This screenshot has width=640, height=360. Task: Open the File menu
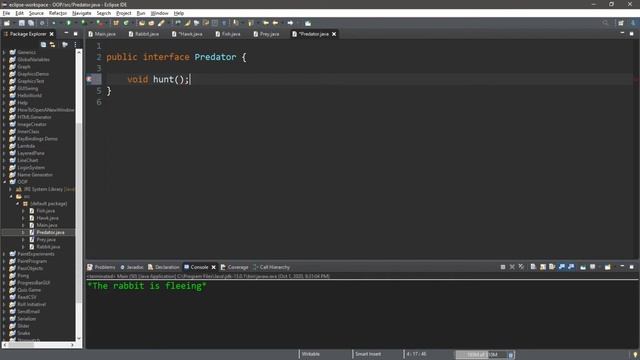(7, 13)
